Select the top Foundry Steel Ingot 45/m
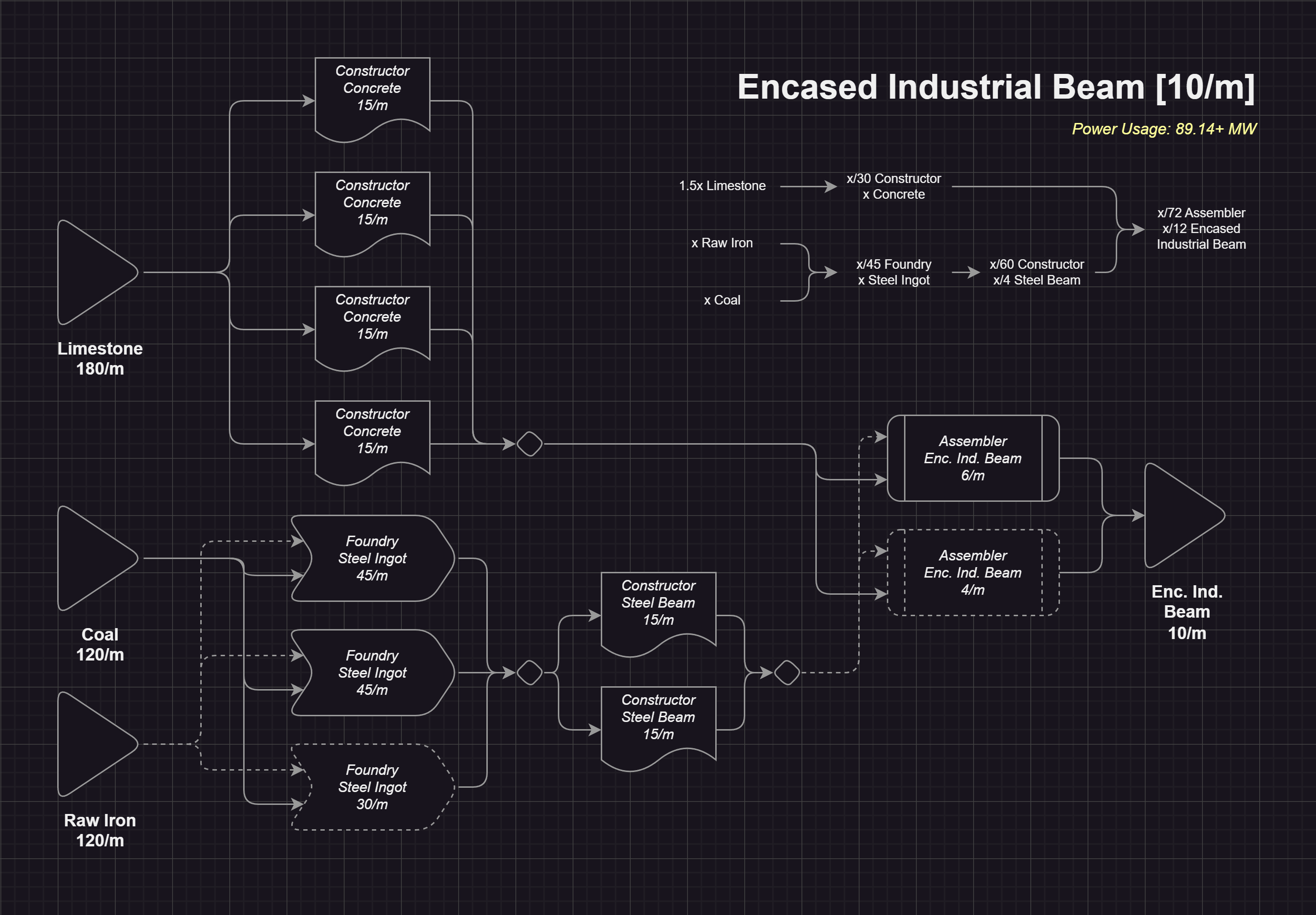 [x=372, y=558]
